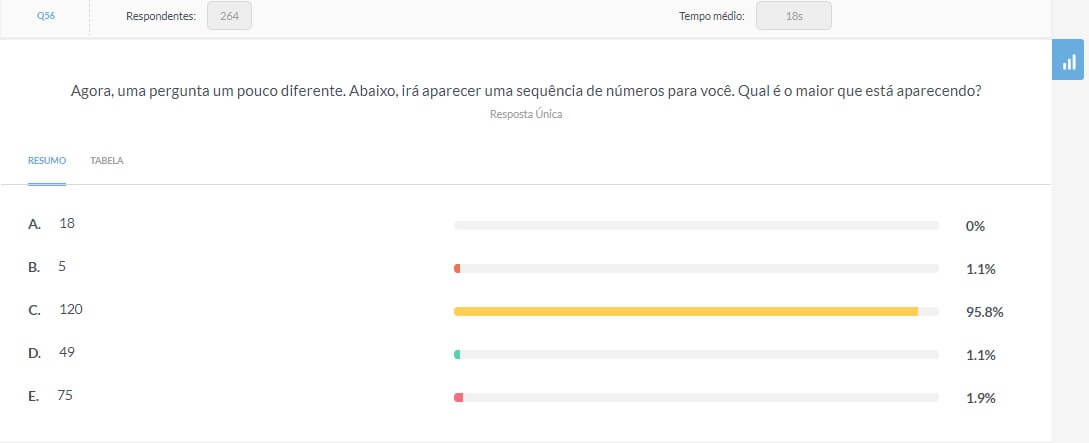Image resolution: width=1089 pixels, height=443 pixels.
Task: Click the Tempo médio 18s field
Action: tap(794, 16)
